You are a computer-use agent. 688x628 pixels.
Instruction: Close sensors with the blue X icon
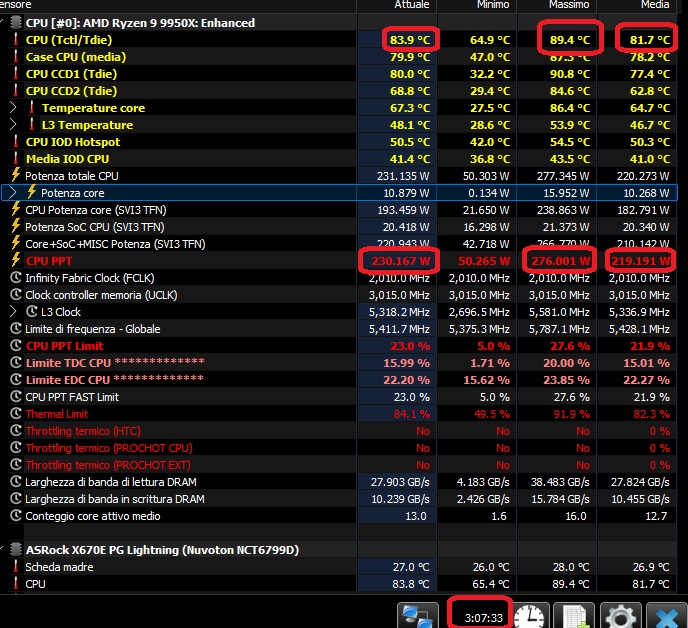pos(666,616)
